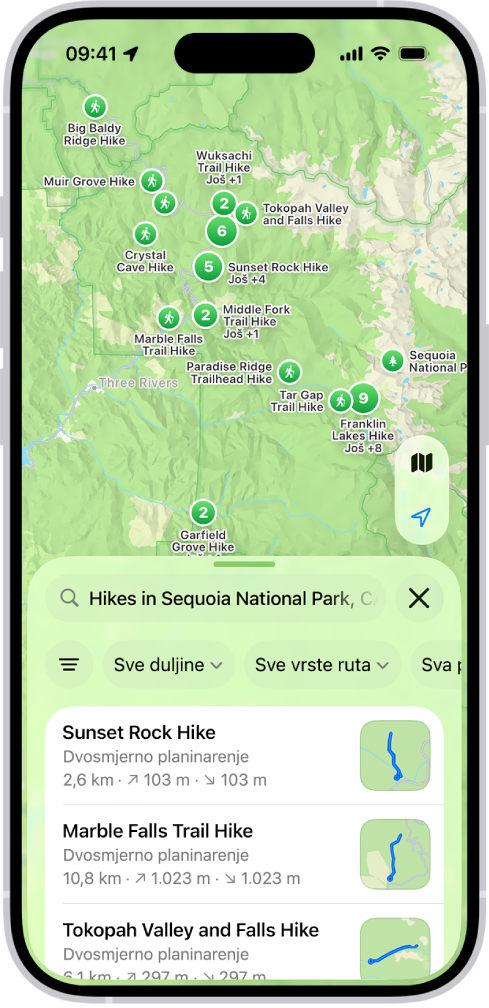This screenshot has height=1008, width=489.
Task: Select the Crystal Cave Hike marker
Action: pyautogui.click(x=145, y=234)
